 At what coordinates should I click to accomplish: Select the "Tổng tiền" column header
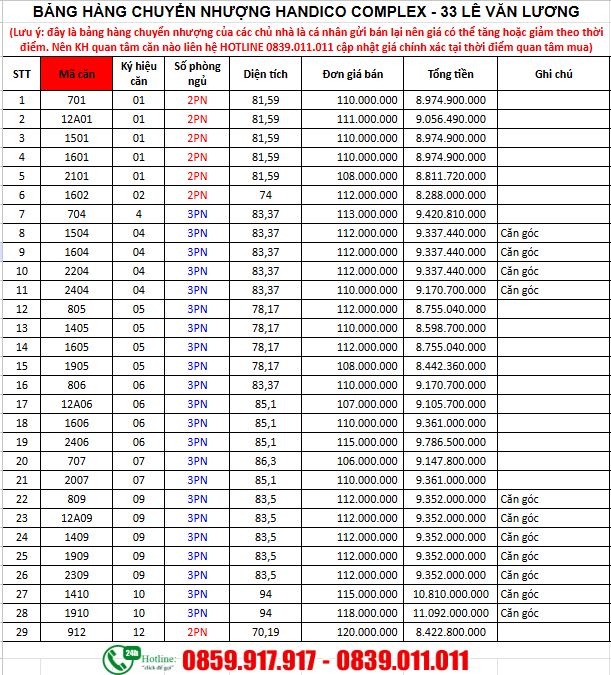(450, 75)
